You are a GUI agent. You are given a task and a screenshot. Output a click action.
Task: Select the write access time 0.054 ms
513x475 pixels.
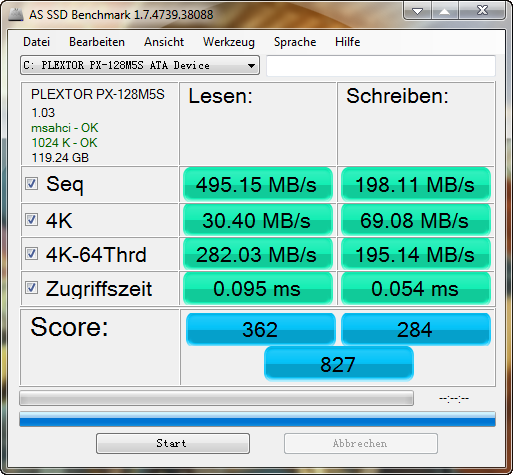click(416, 288)
